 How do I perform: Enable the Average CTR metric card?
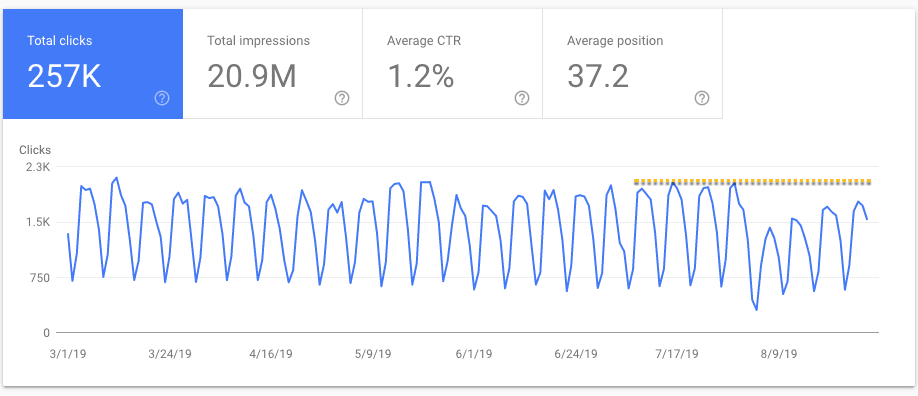pos(453,64)
